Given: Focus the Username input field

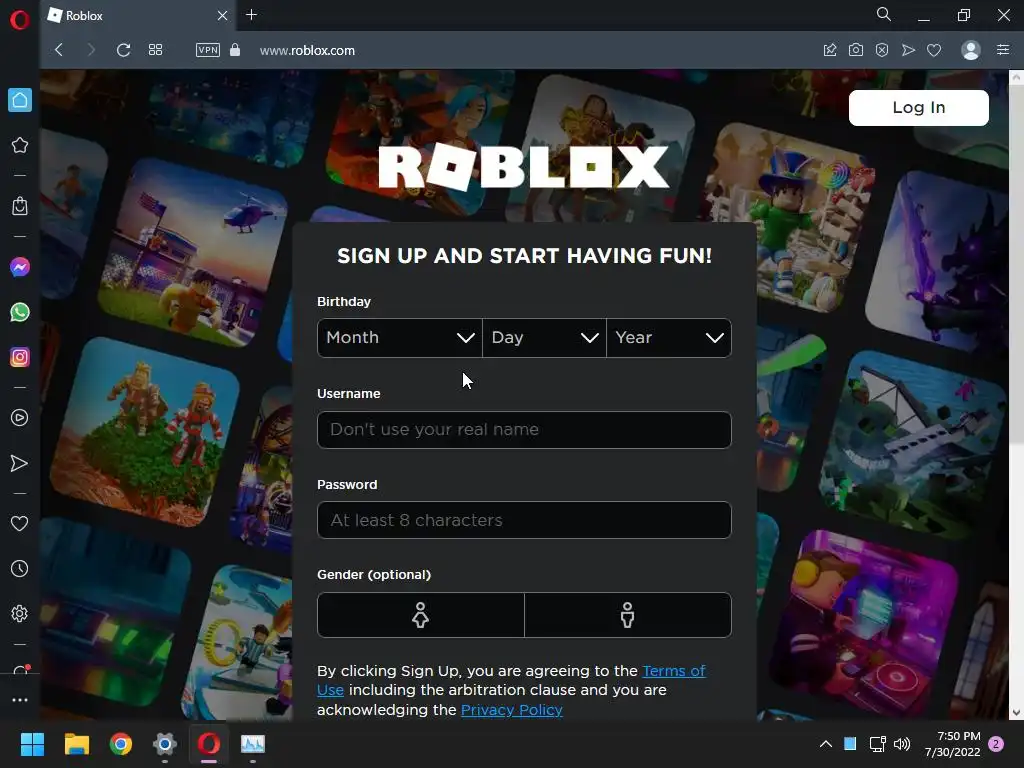Looking at the screenshot, I should pos(524,430).
